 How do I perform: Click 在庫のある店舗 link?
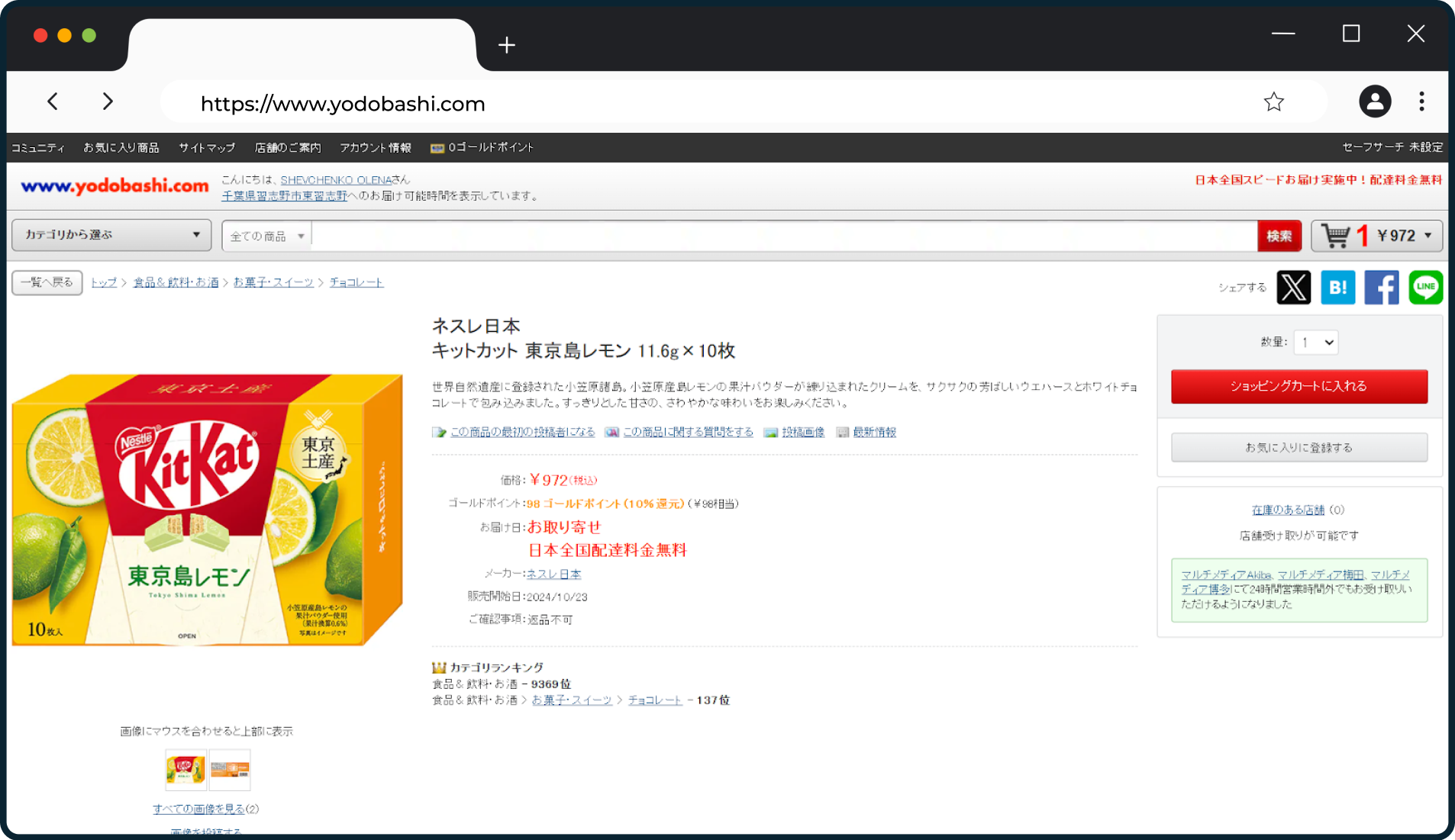(1288, 510)
